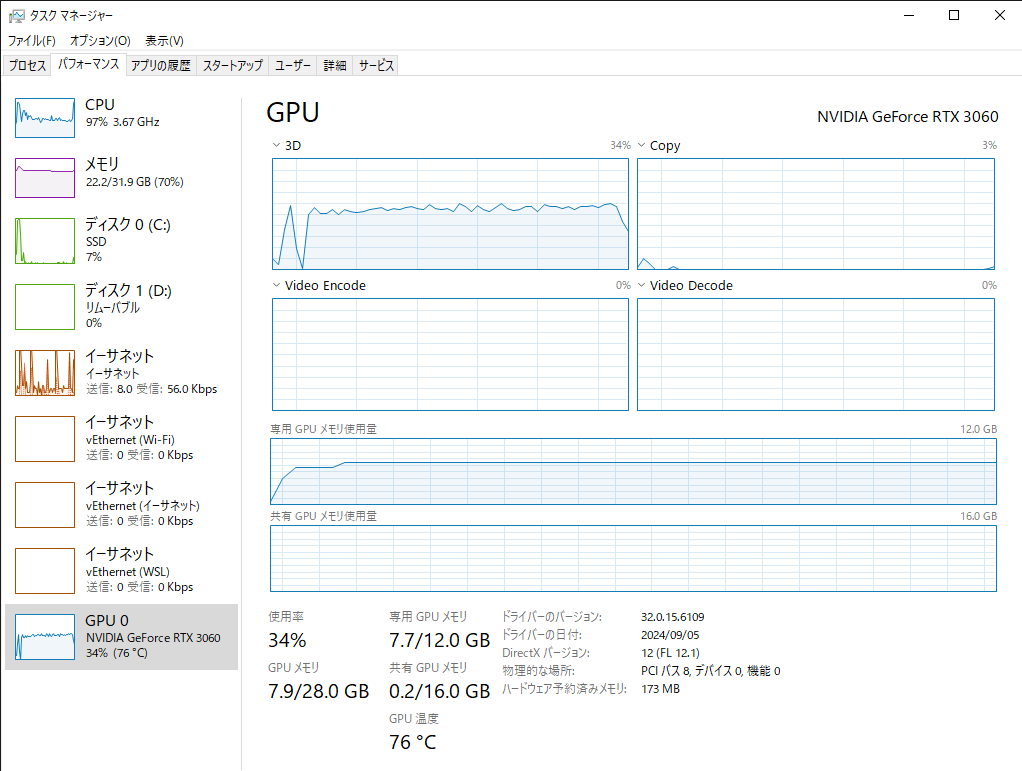Click the 3D engine usage graph

tap(450, 214)
